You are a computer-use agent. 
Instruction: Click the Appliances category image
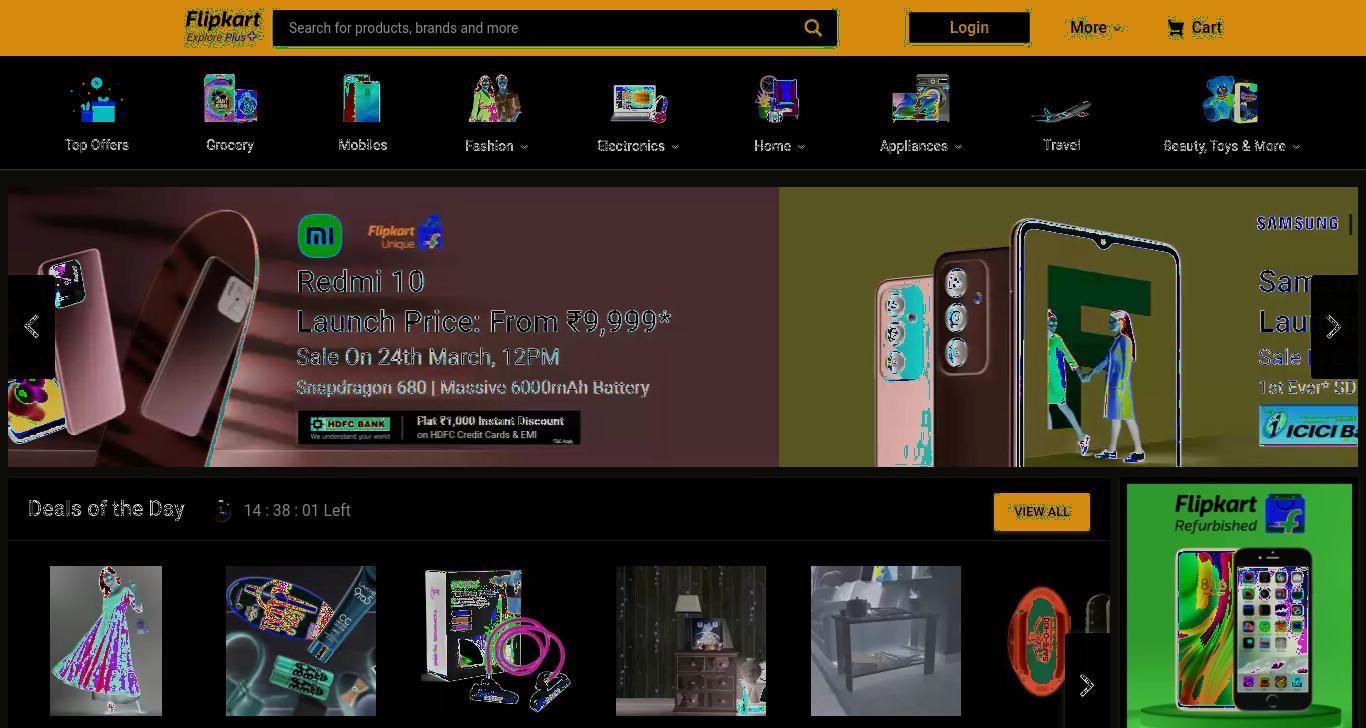pyautogui.click(x=920, y=99)
